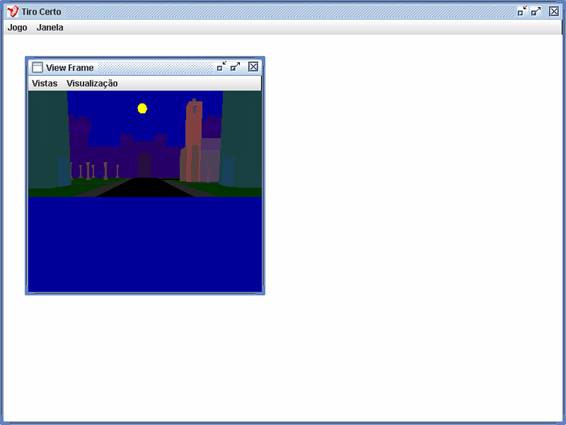Click the blue water area below the road

(145, 244)
